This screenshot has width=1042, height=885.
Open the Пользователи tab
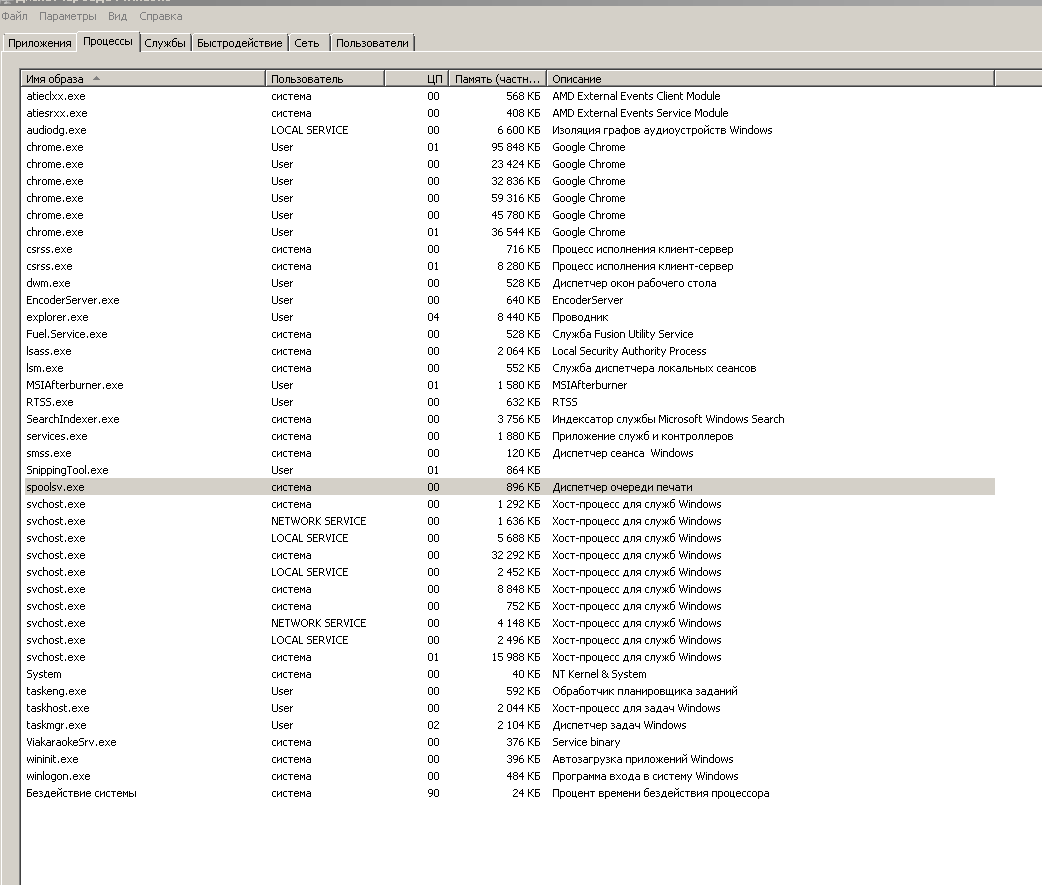tap(372, 43)
